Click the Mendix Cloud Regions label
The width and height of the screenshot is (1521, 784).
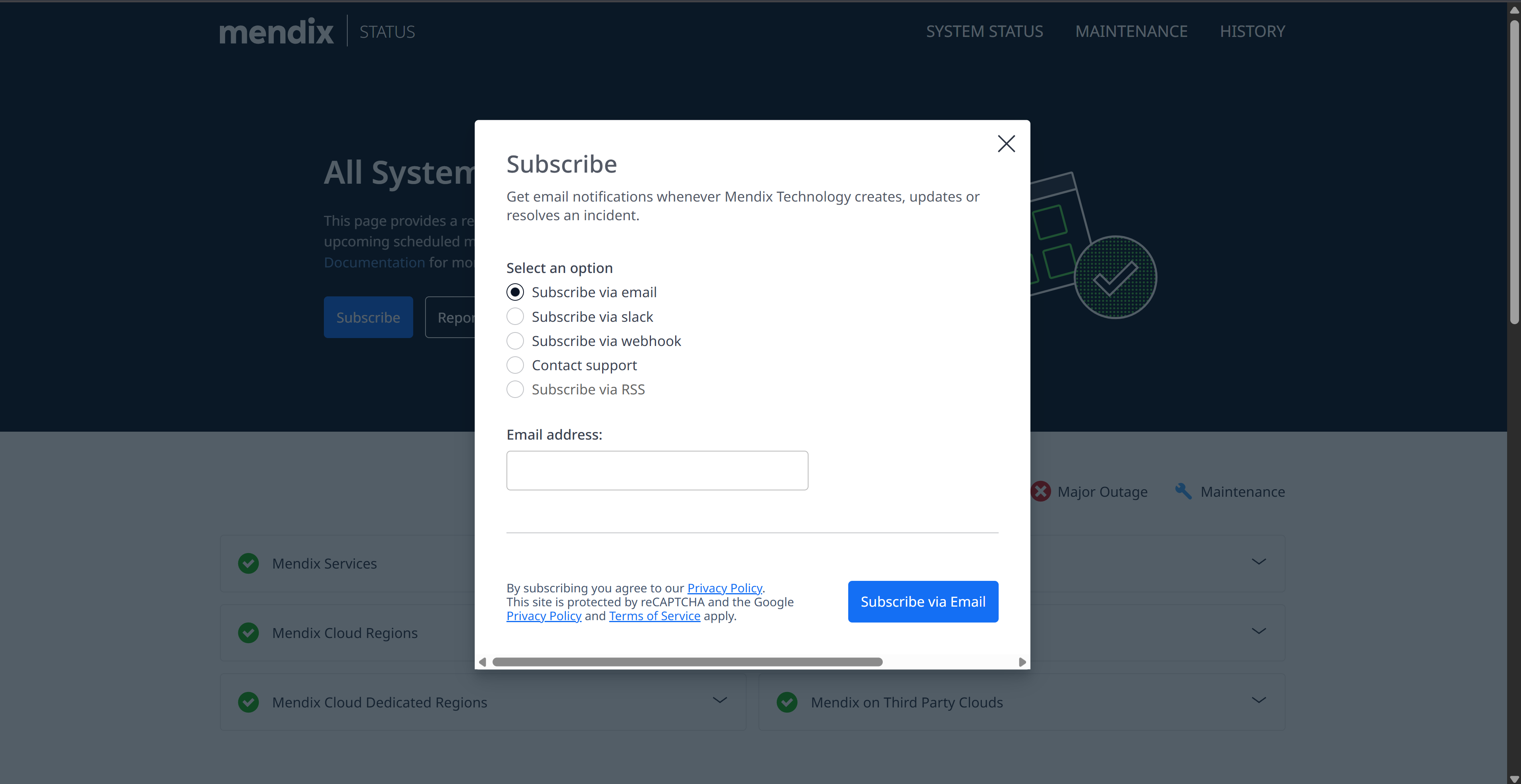[345, 633]
